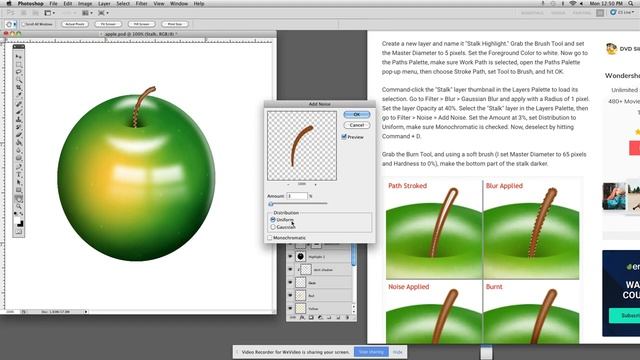Click the Fill Screen button
The width and height of the screenshot is (640, 360).
click(142, 24)
